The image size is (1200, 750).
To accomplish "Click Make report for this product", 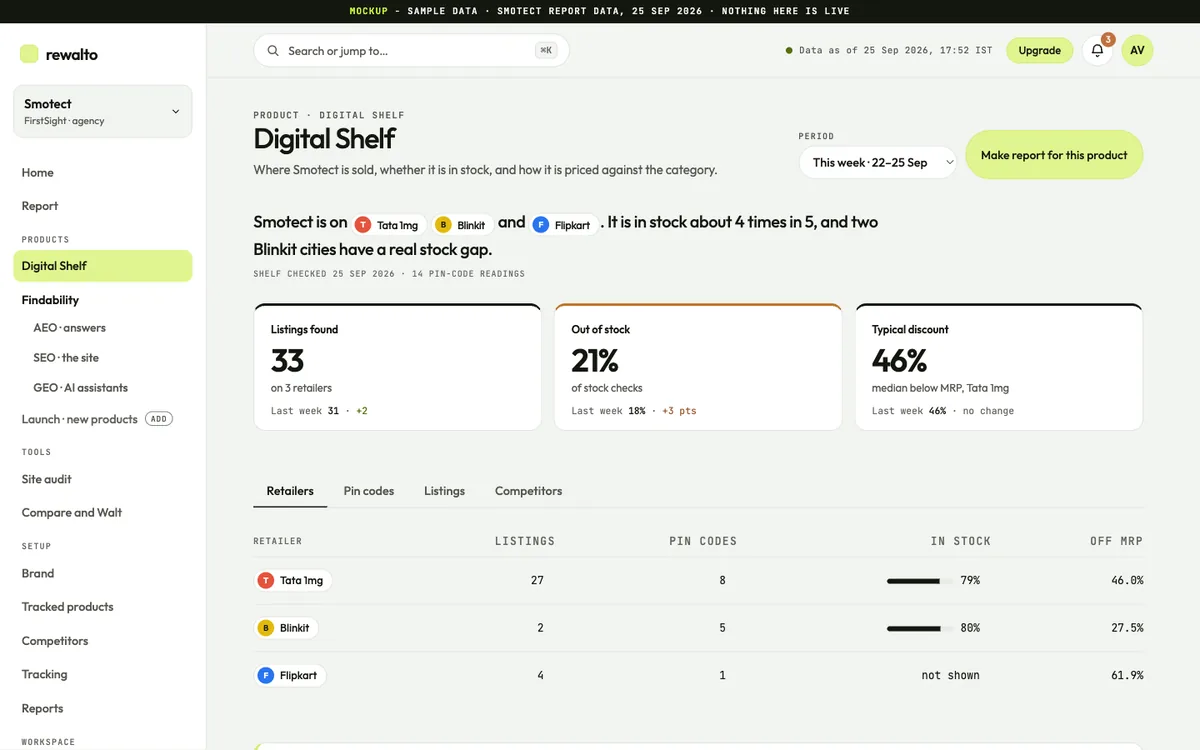I will (x=1054, y=155).
